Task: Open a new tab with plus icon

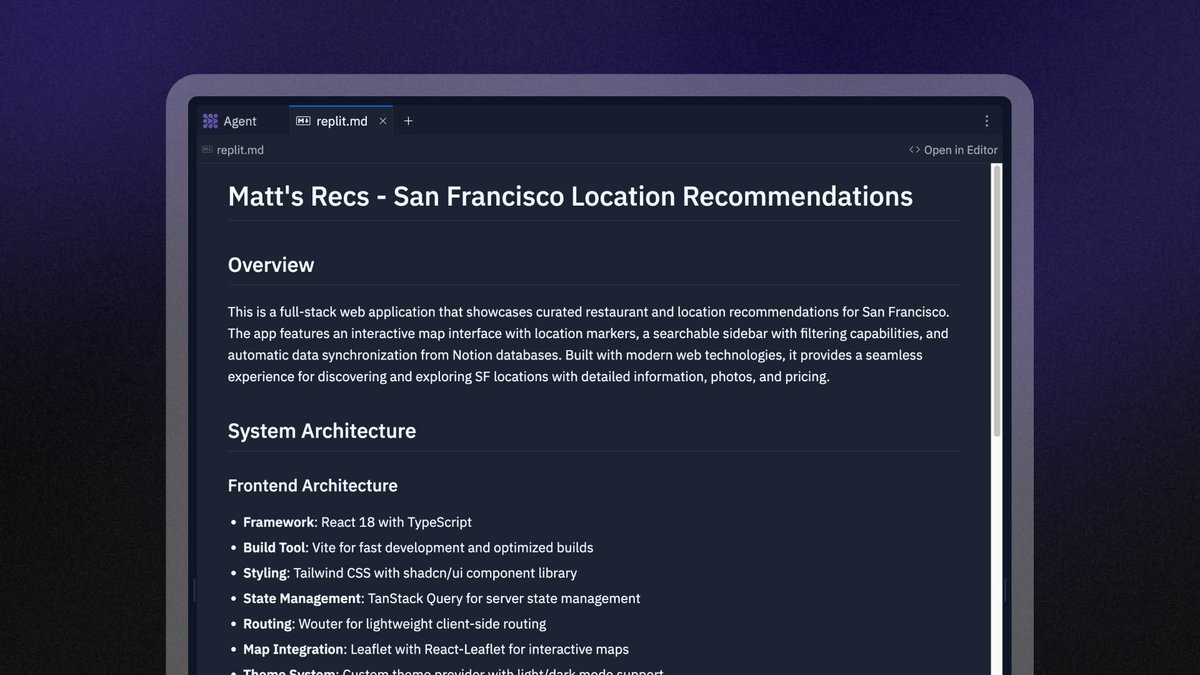Action: [408, 121]
